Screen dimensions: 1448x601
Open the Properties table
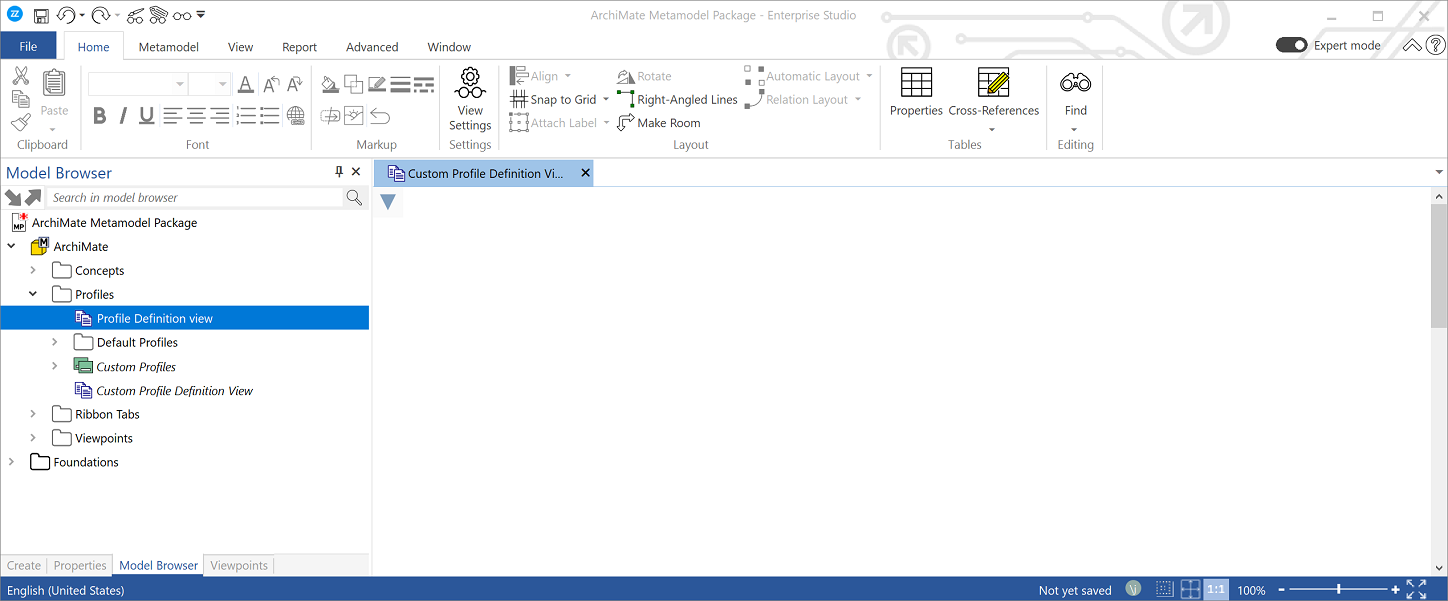pos(916,83)
